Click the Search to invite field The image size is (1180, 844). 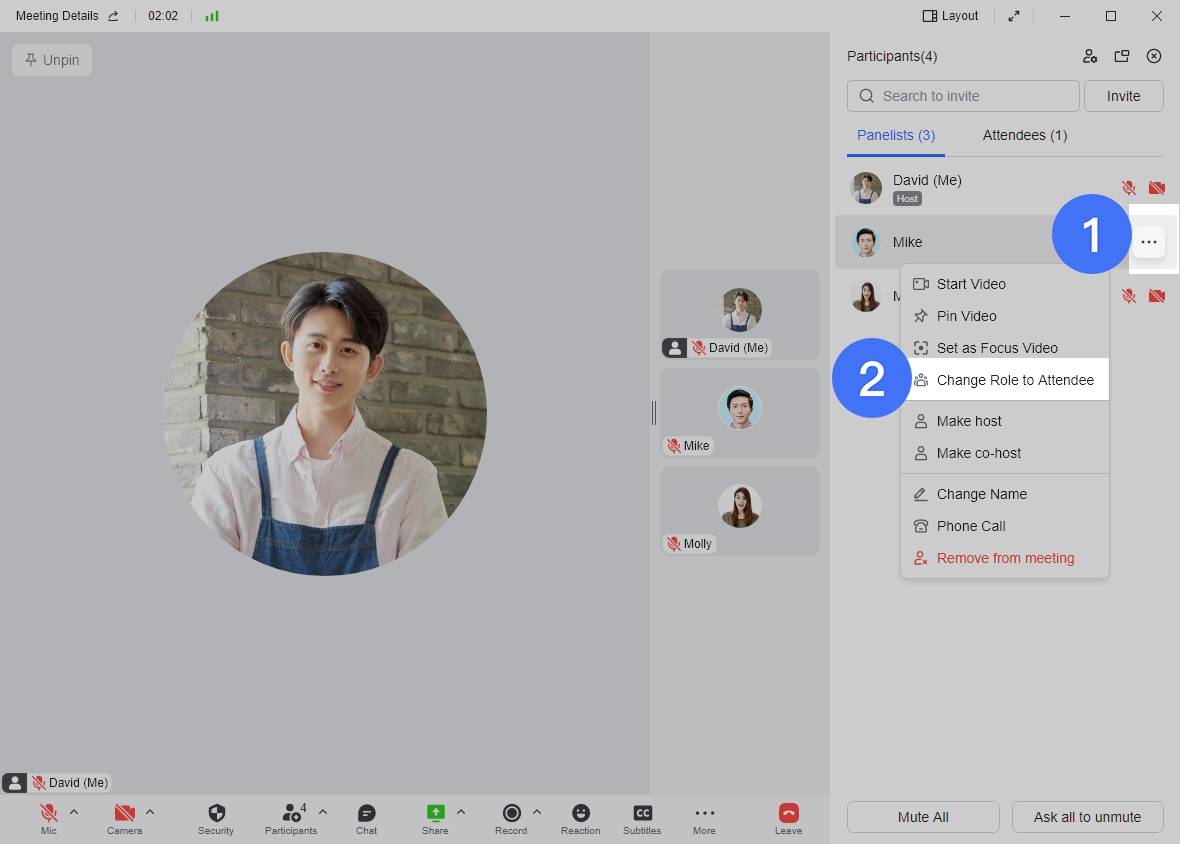pos(963,96)
